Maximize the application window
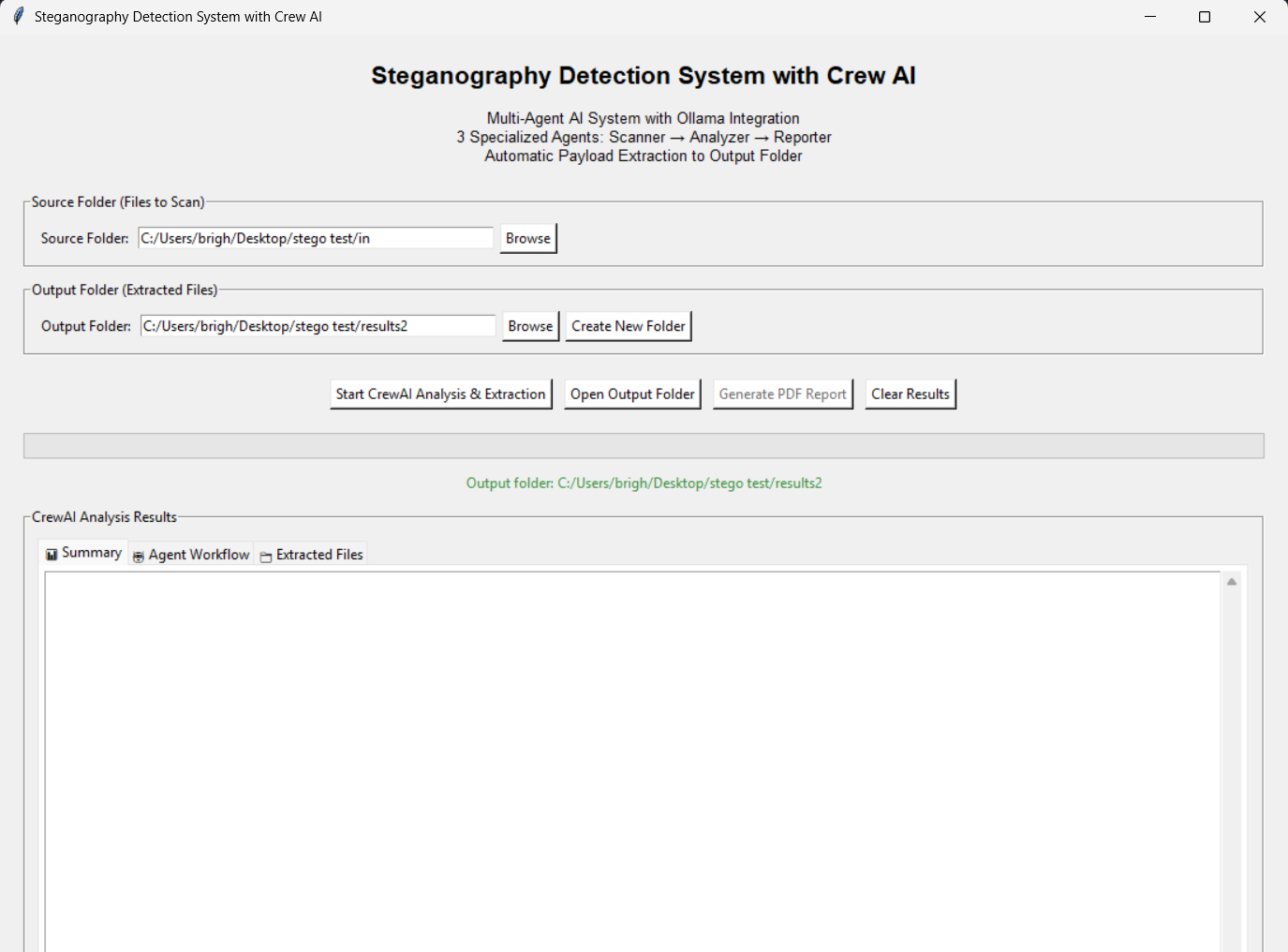Image resolution: width=1288 pixels, height=952 pixels. tap(1205, 17)
